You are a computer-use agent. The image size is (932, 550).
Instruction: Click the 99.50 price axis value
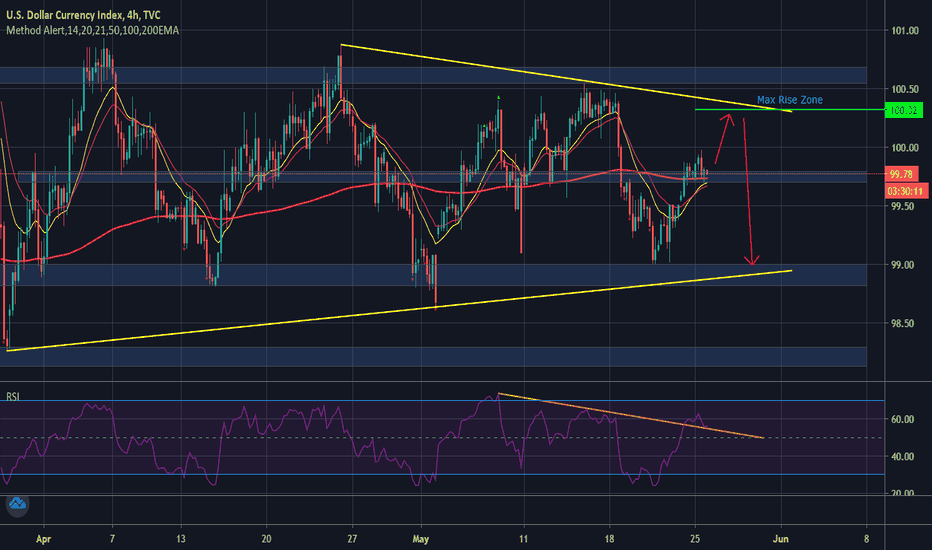(902, 206)
